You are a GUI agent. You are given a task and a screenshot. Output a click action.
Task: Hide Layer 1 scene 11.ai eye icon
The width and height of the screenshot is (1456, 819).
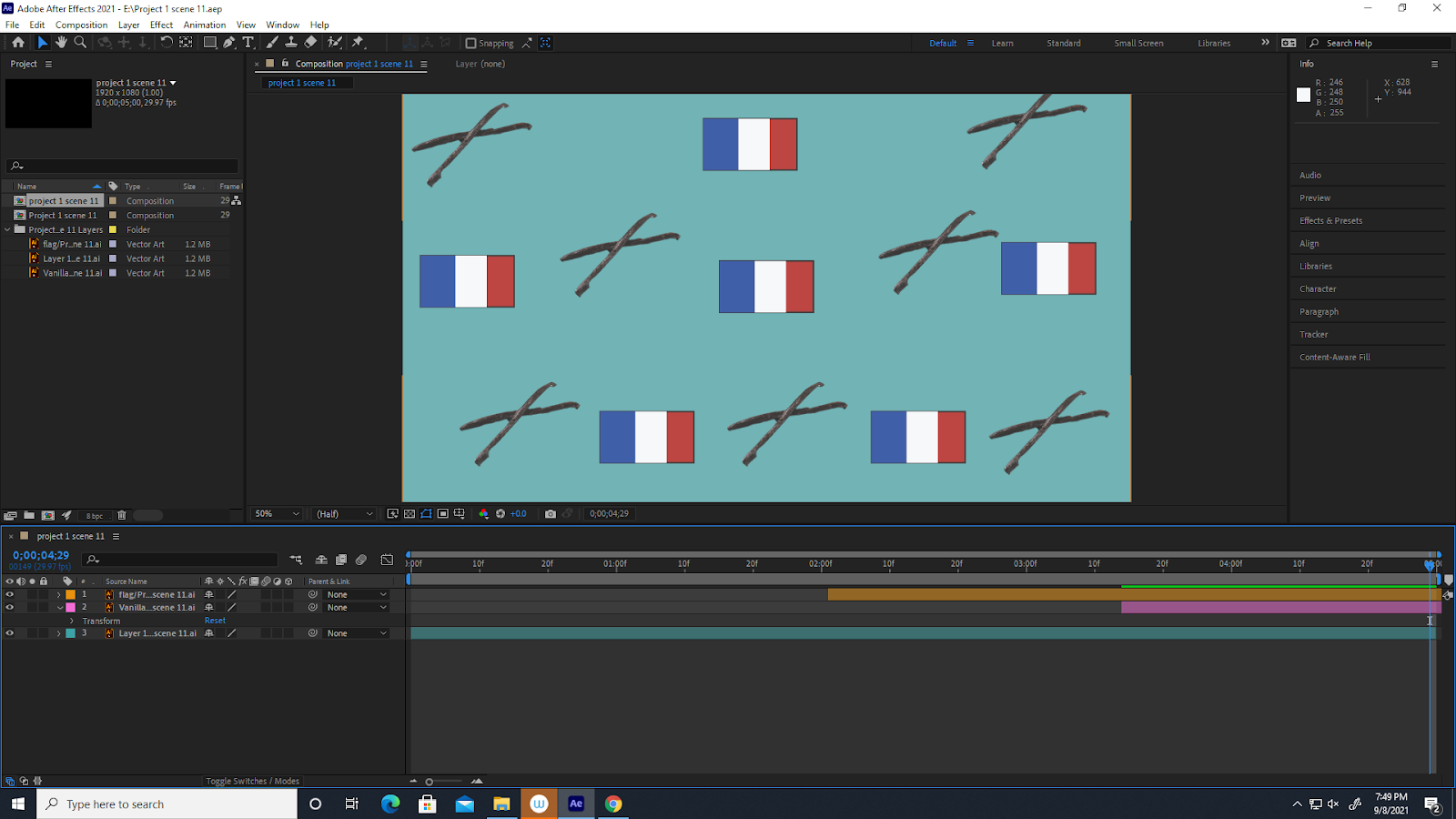pos(10,632)
